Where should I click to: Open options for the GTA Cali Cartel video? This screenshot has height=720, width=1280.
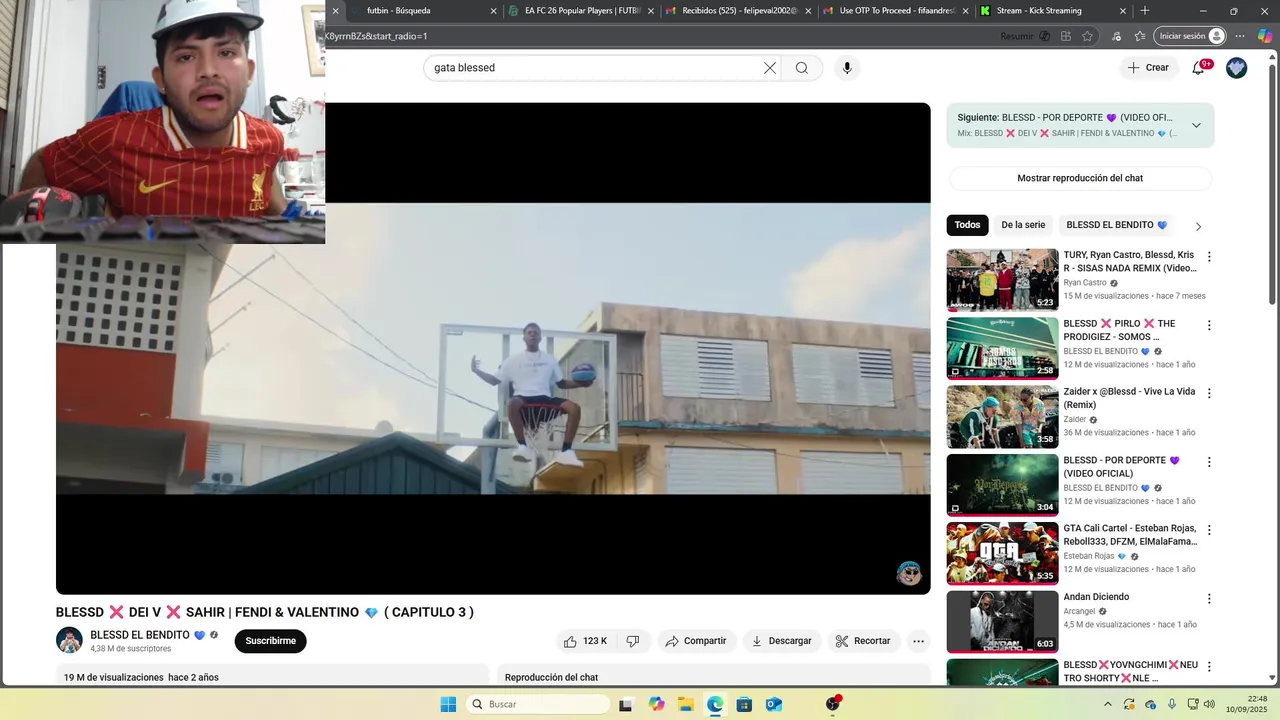pos(1209,530)
